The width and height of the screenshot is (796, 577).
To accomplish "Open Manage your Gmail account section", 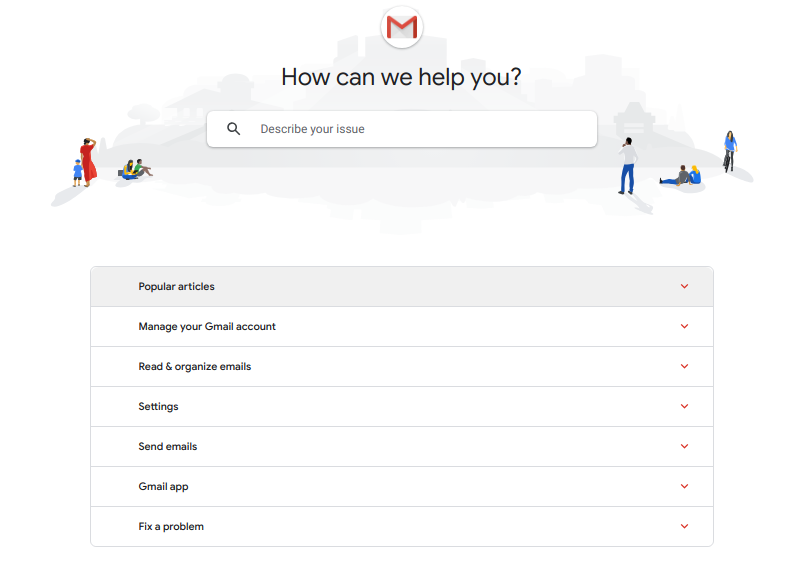I will [x=402, y=327].
